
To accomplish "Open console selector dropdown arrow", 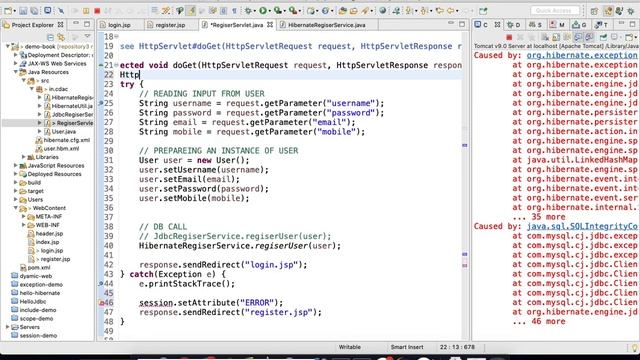I will click(x=620, y=37).
